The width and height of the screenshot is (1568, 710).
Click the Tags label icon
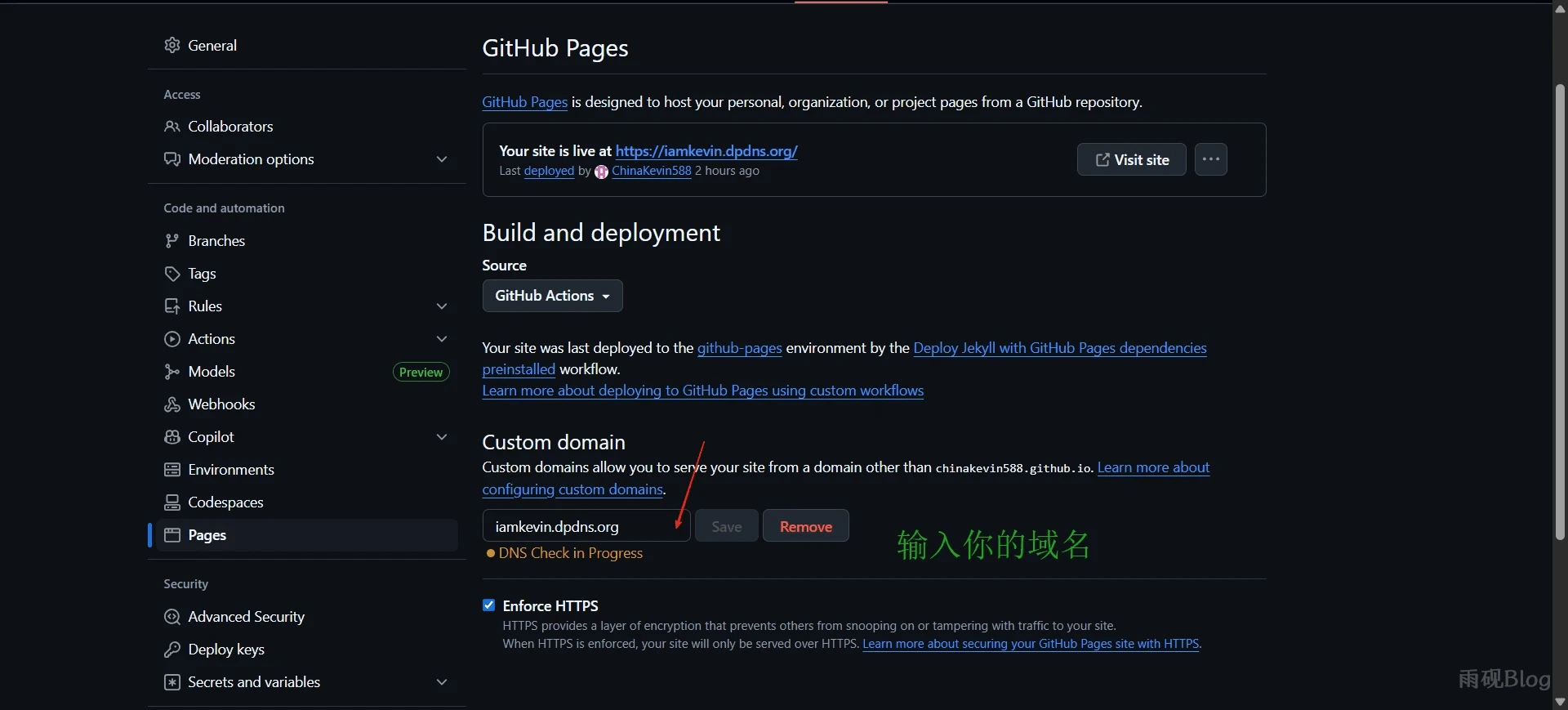171,274
